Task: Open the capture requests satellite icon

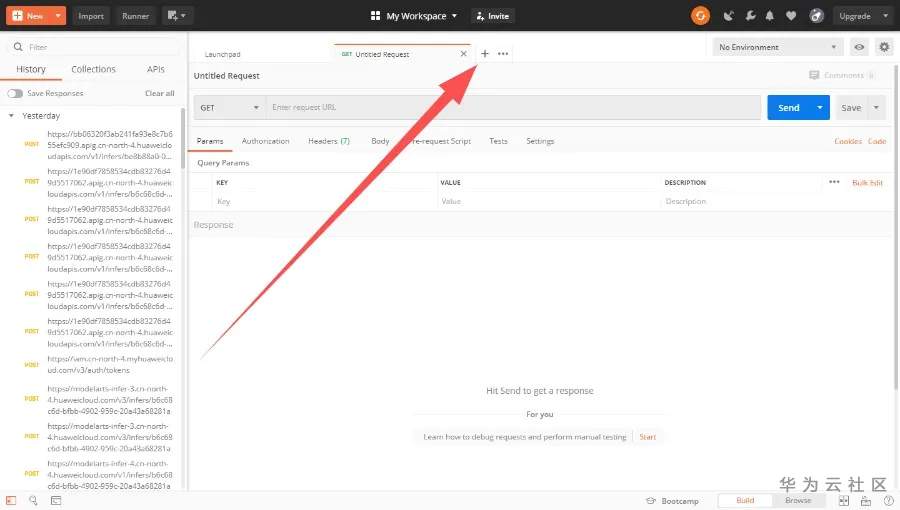Action: point(728,16)
